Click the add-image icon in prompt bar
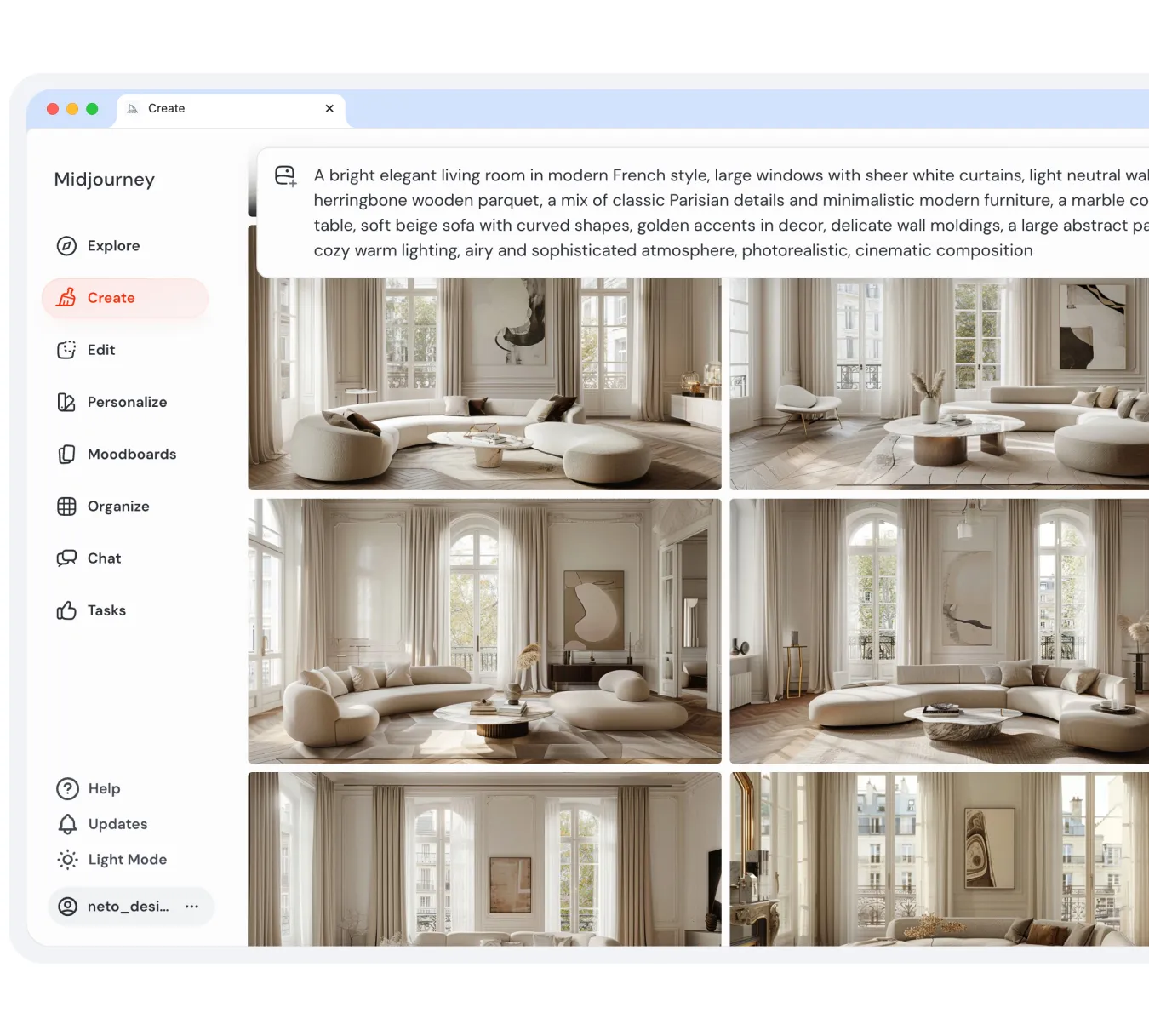The width and height of the screenshot is (1149, 1036). 286,176
